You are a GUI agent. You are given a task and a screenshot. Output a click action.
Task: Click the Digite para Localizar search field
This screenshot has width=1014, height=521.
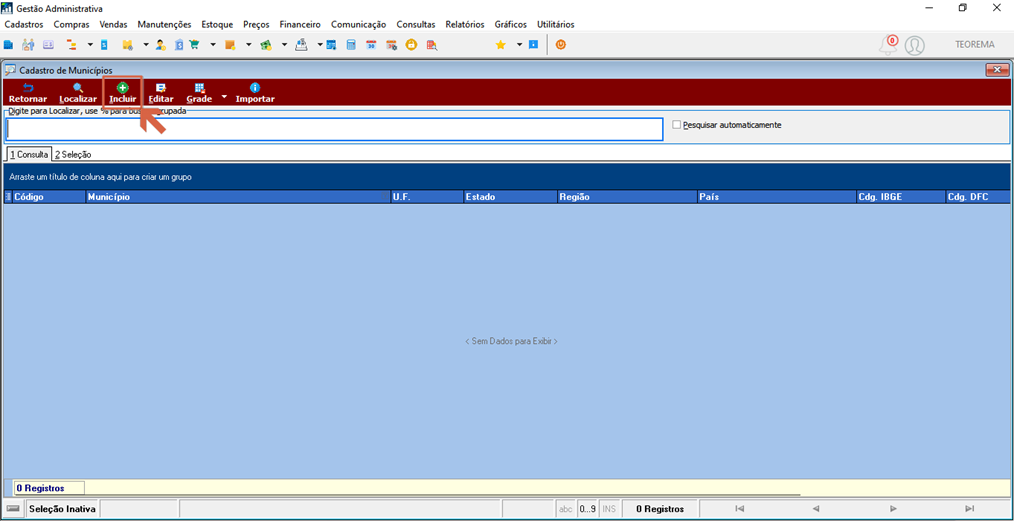tap(334, 129)
